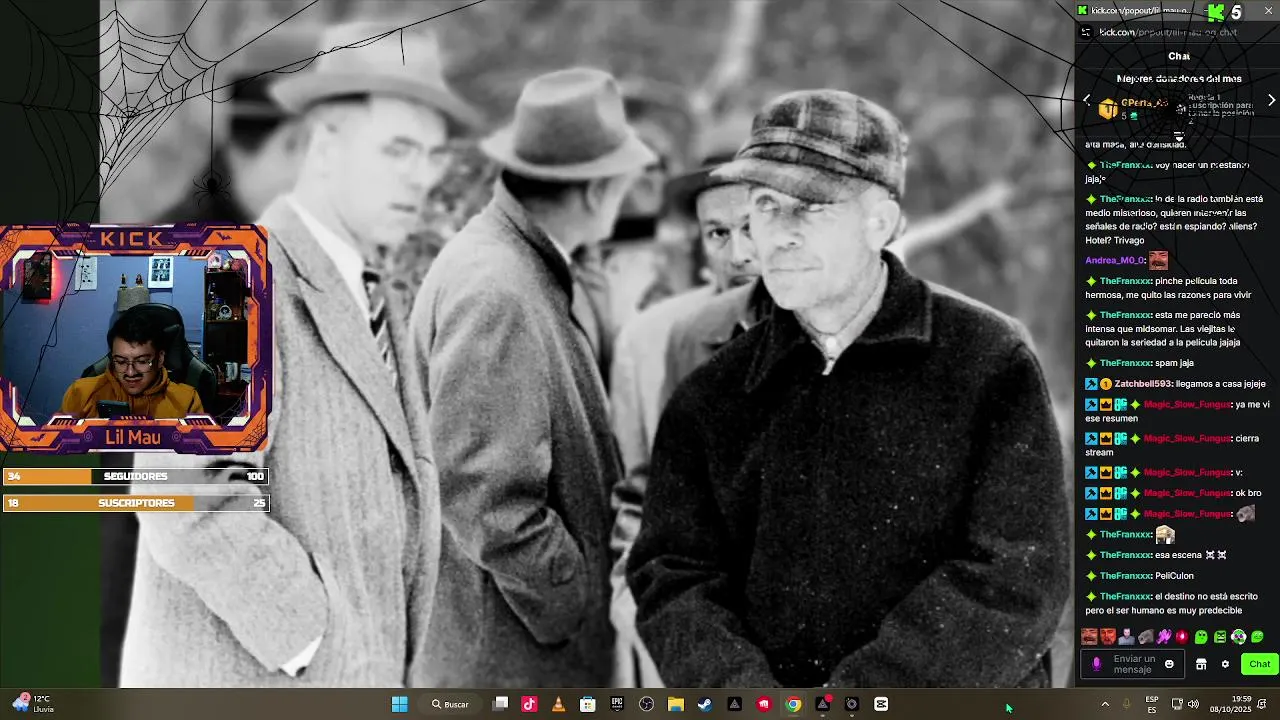
Task: Insert the green headphones character emote
Action: tap(1239, 637)
